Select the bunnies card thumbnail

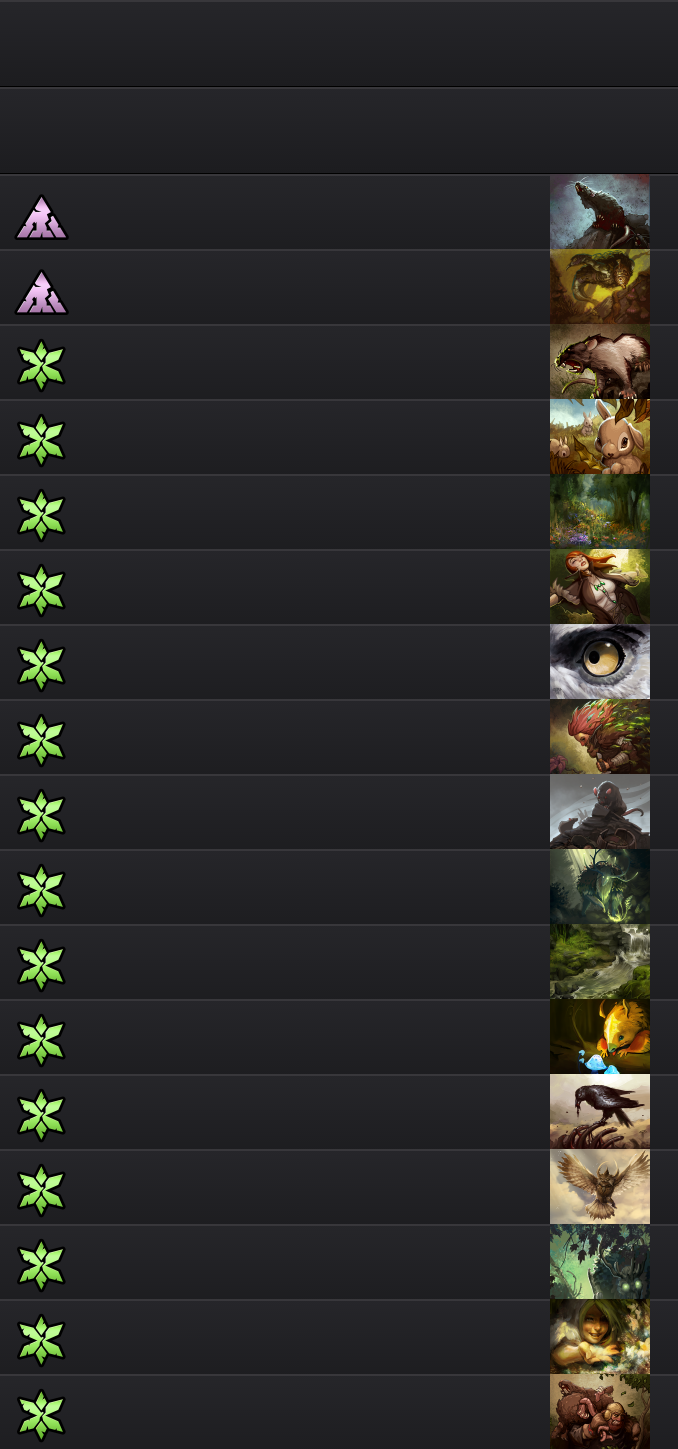(x=600, y=437)
